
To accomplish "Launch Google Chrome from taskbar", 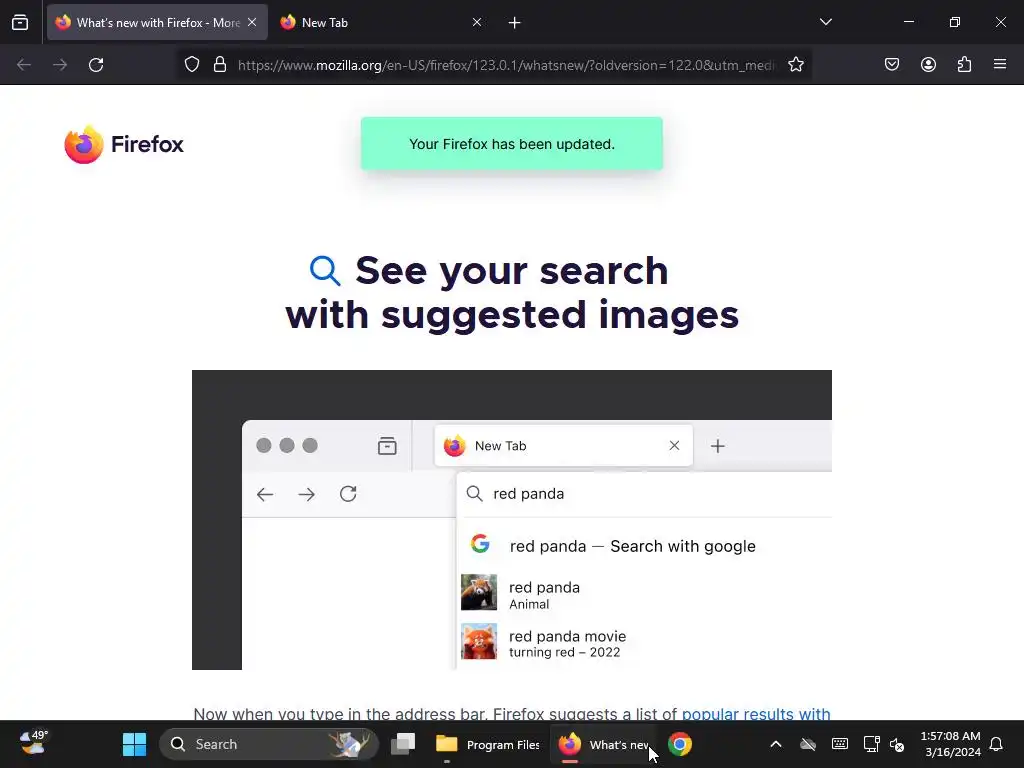I will click(x=679, y=744).
